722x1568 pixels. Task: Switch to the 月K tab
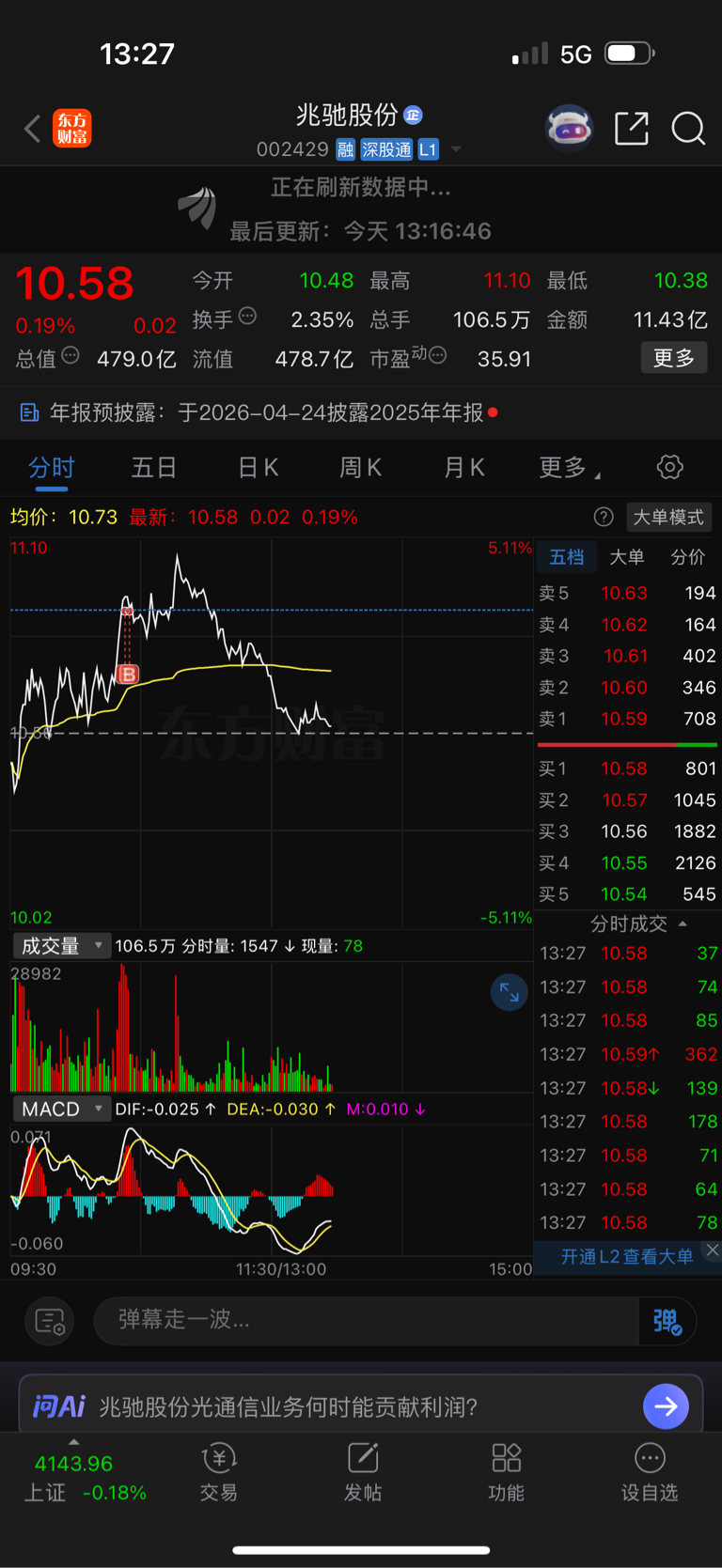click(463, 468)
